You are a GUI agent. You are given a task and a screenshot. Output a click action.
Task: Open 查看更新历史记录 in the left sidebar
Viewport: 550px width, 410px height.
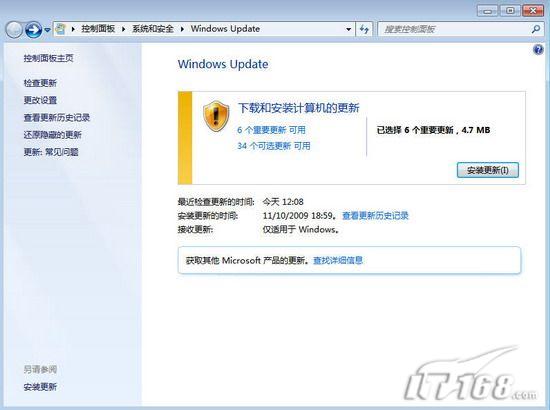coord(57,117)
